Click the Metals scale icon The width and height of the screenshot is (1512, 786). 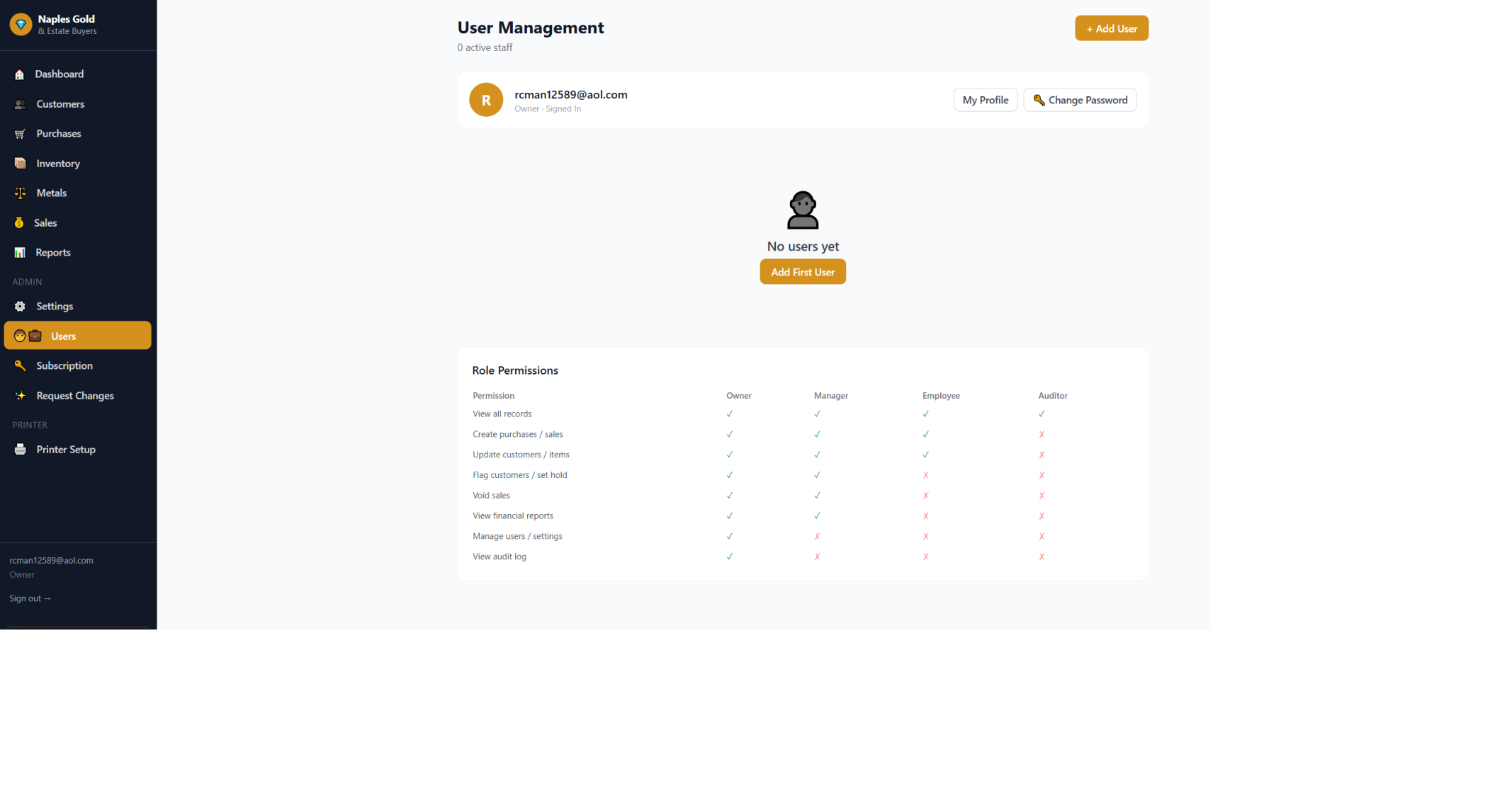tap(20, 193)
